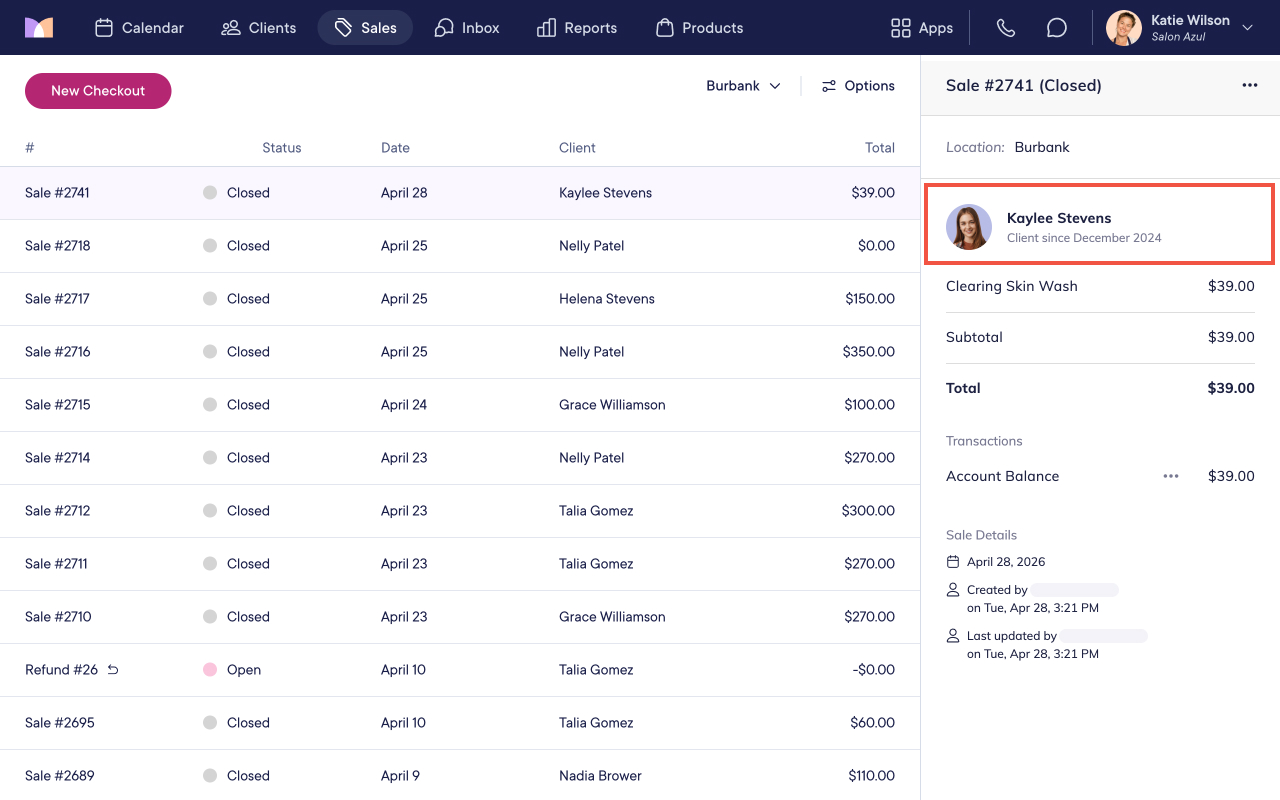Expand the Burbank location dropdown
This screenshot has width=1280, height=800.
[x=744, y=86]
